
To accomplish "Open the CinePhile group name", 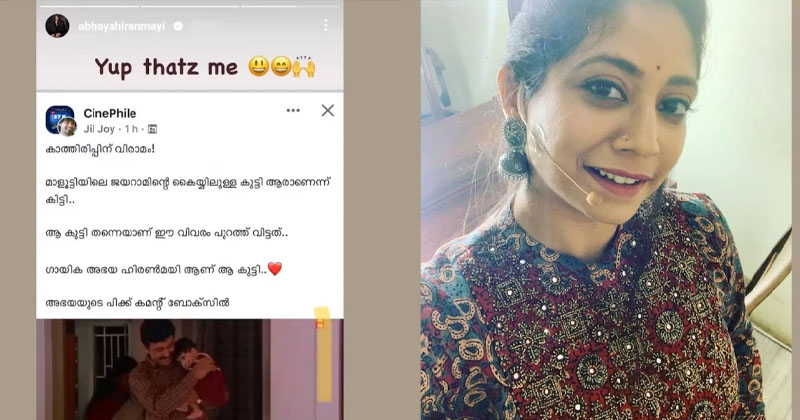I will click(x=110, y=113).
